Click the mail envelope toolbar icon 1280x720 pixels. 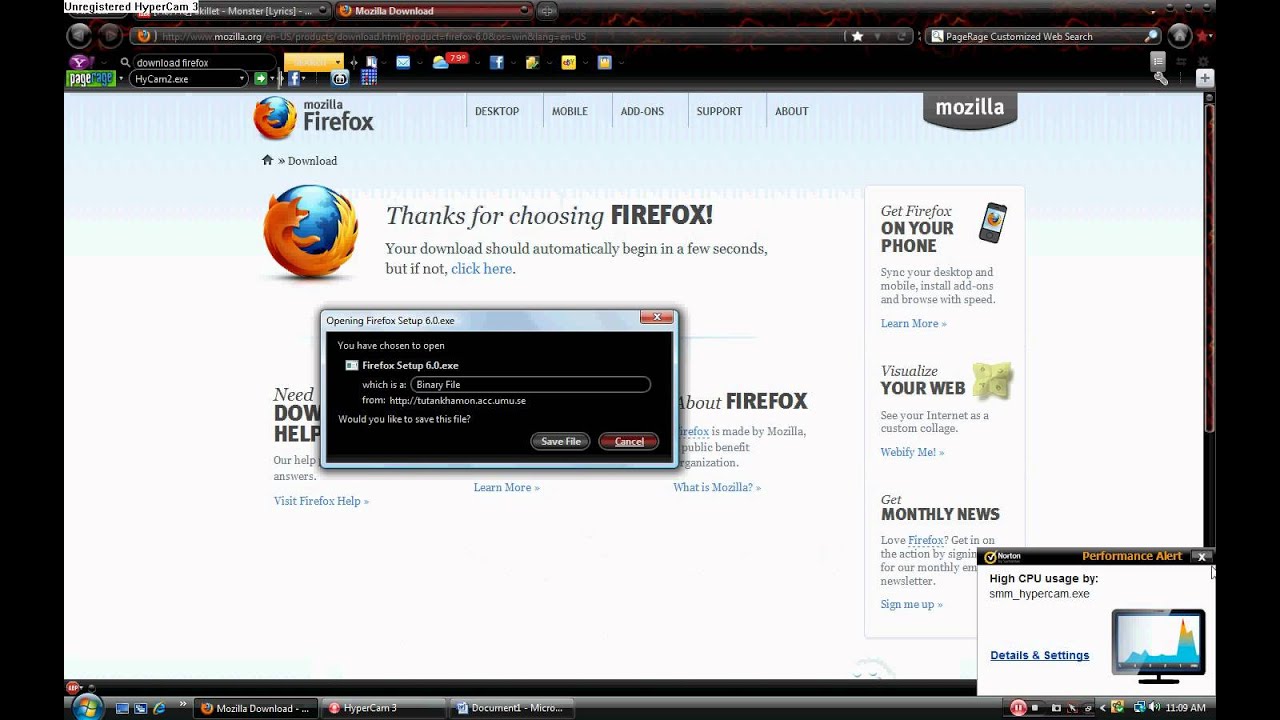pos(403,62)
